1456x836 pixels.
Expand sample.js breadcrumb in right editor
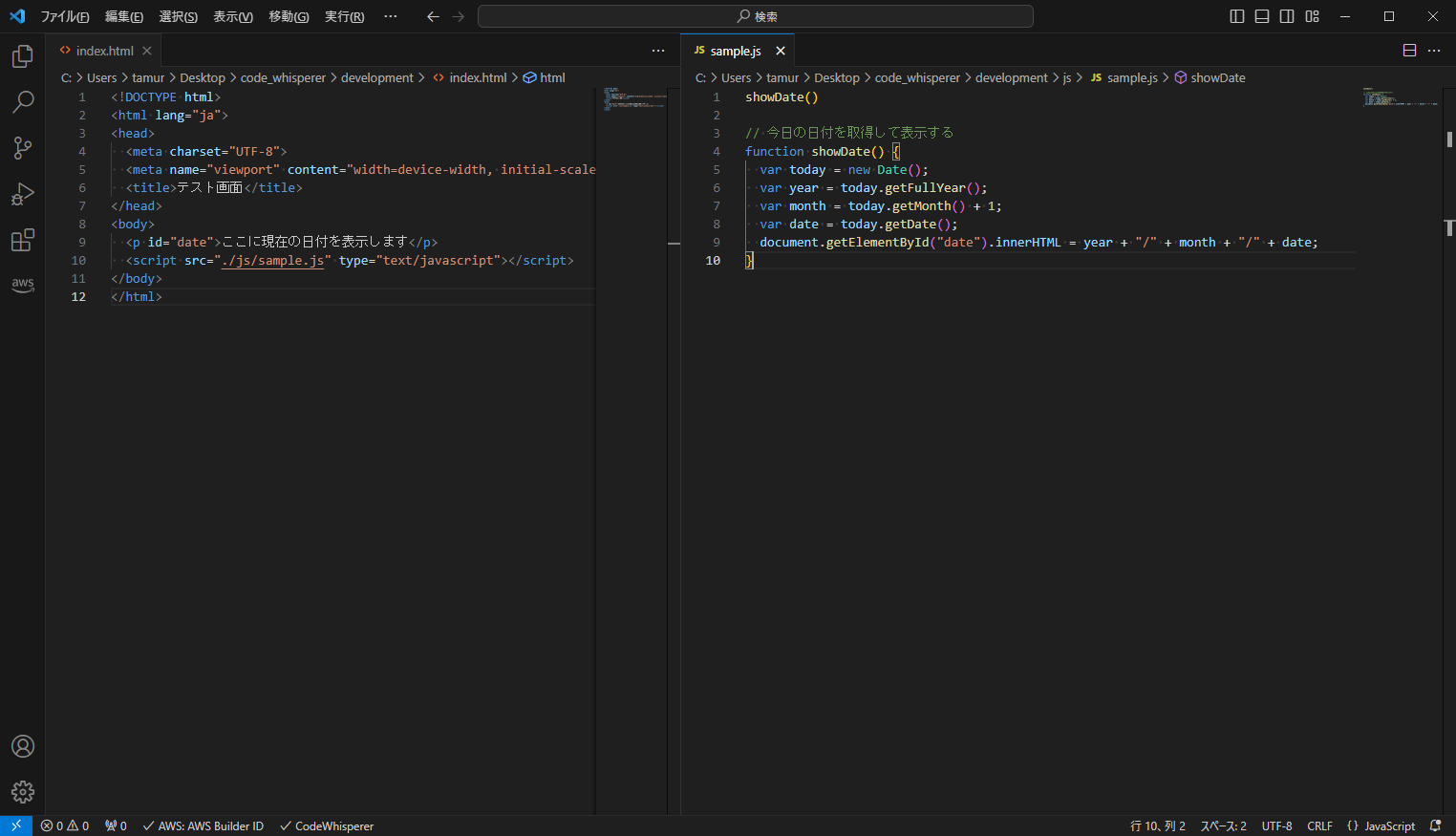[1124, 77]
